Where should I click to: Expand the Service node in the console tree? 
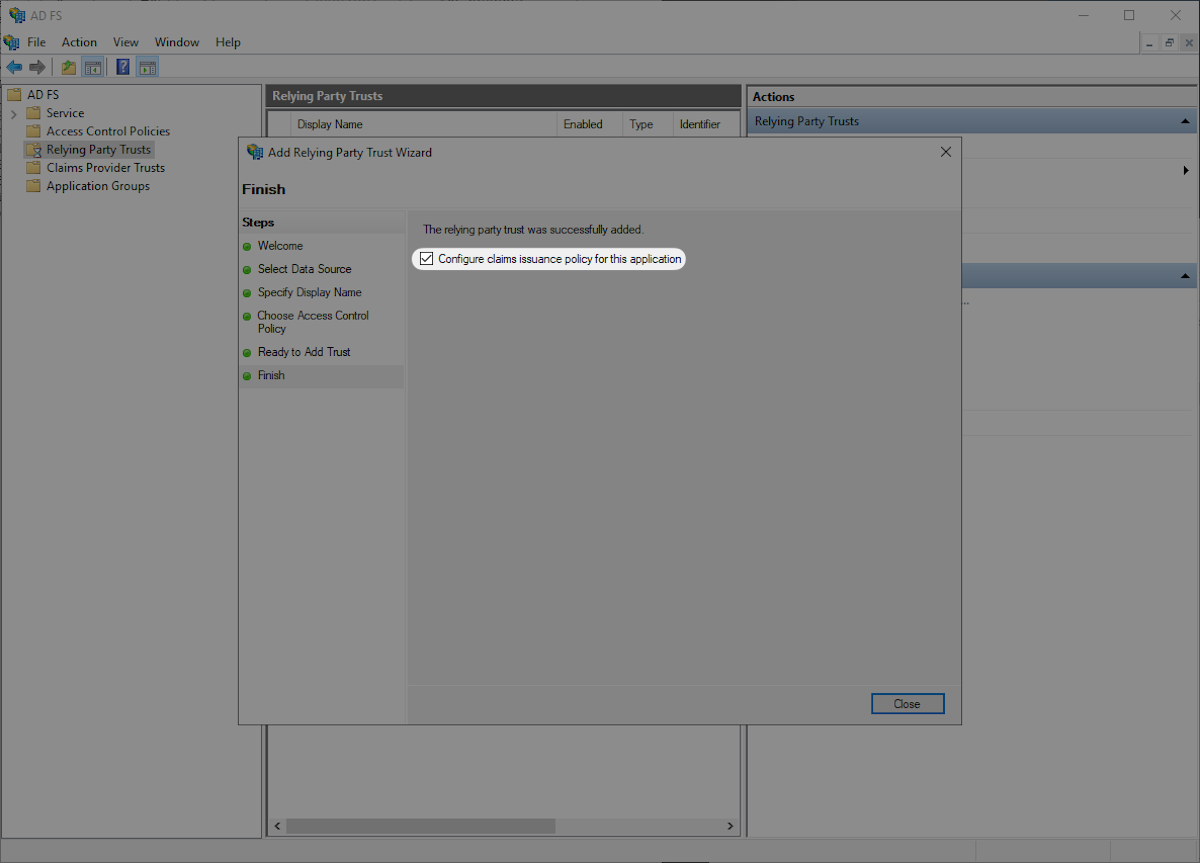click(x=14, y=112)
